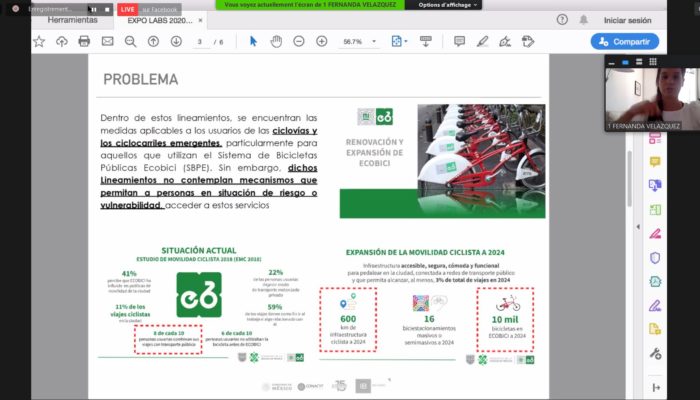The height and width of the screenshot is (400, 700).
Task: Click Iniciar sesión to sign in
Action: (627, 20)
